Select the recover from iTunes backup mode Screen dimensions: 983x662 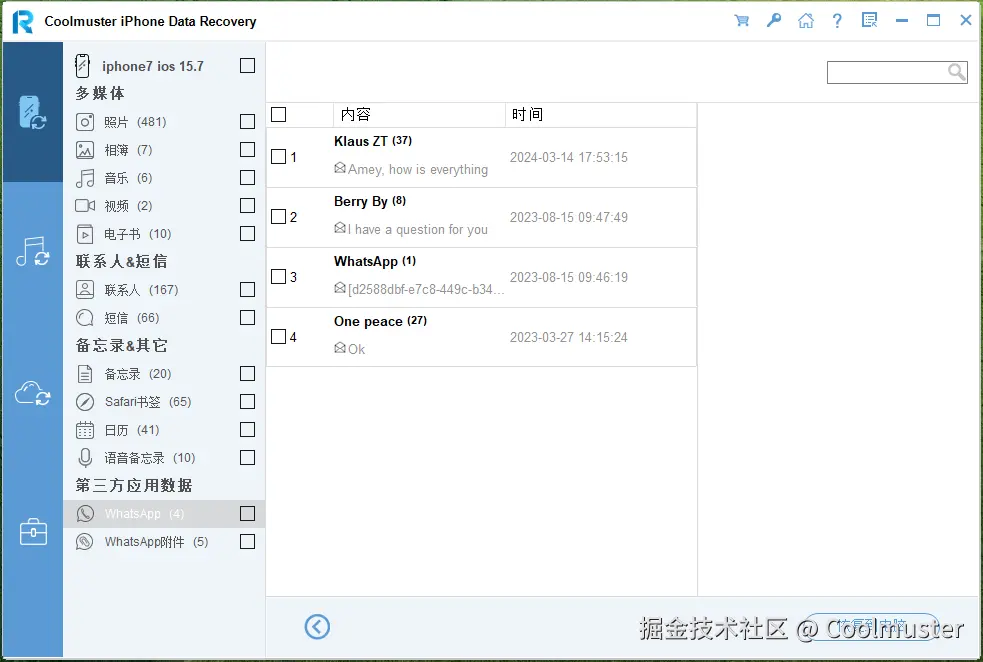(33, 251)
